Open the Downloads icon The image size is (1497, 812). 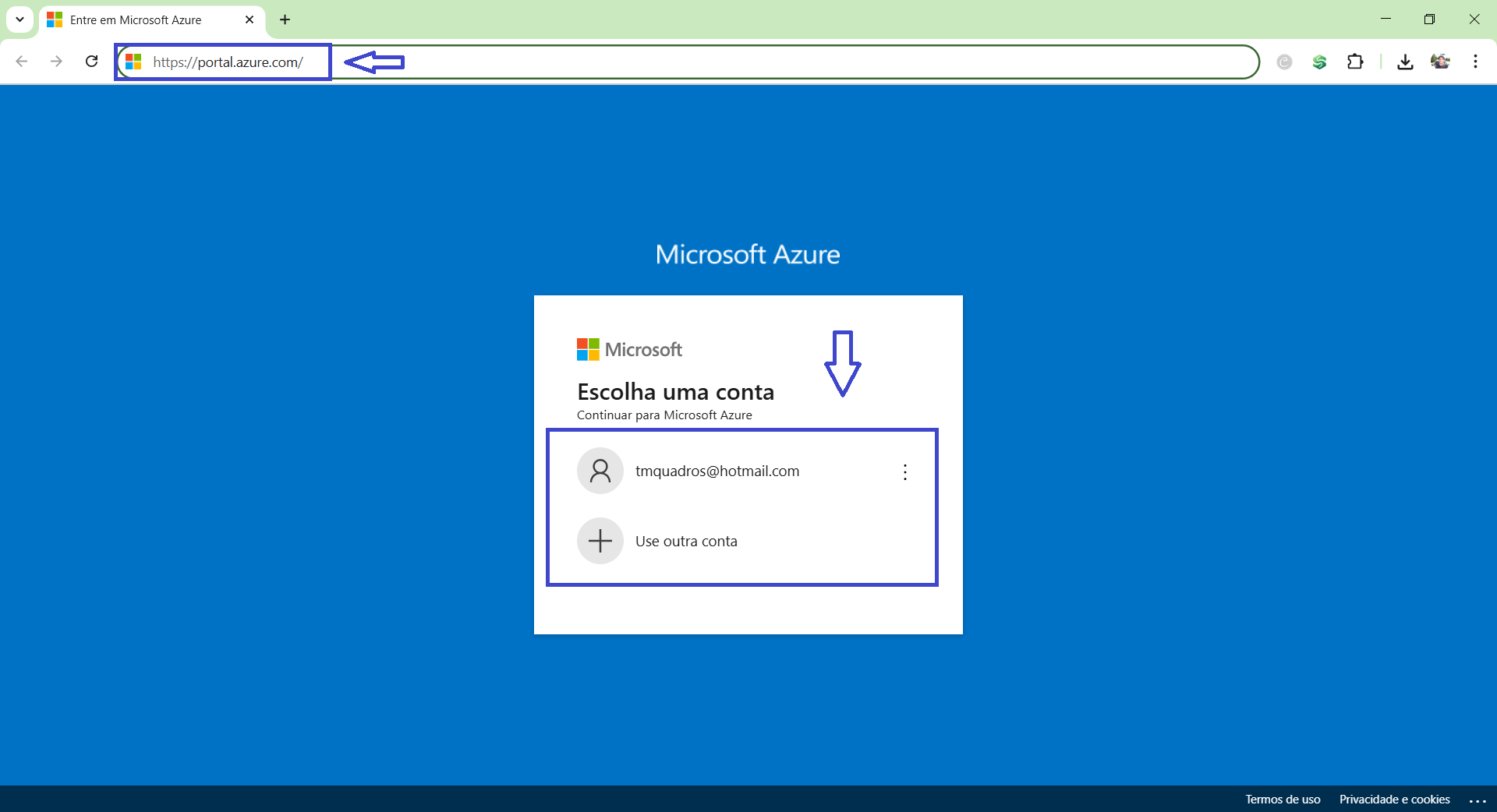coord(1405,62)
